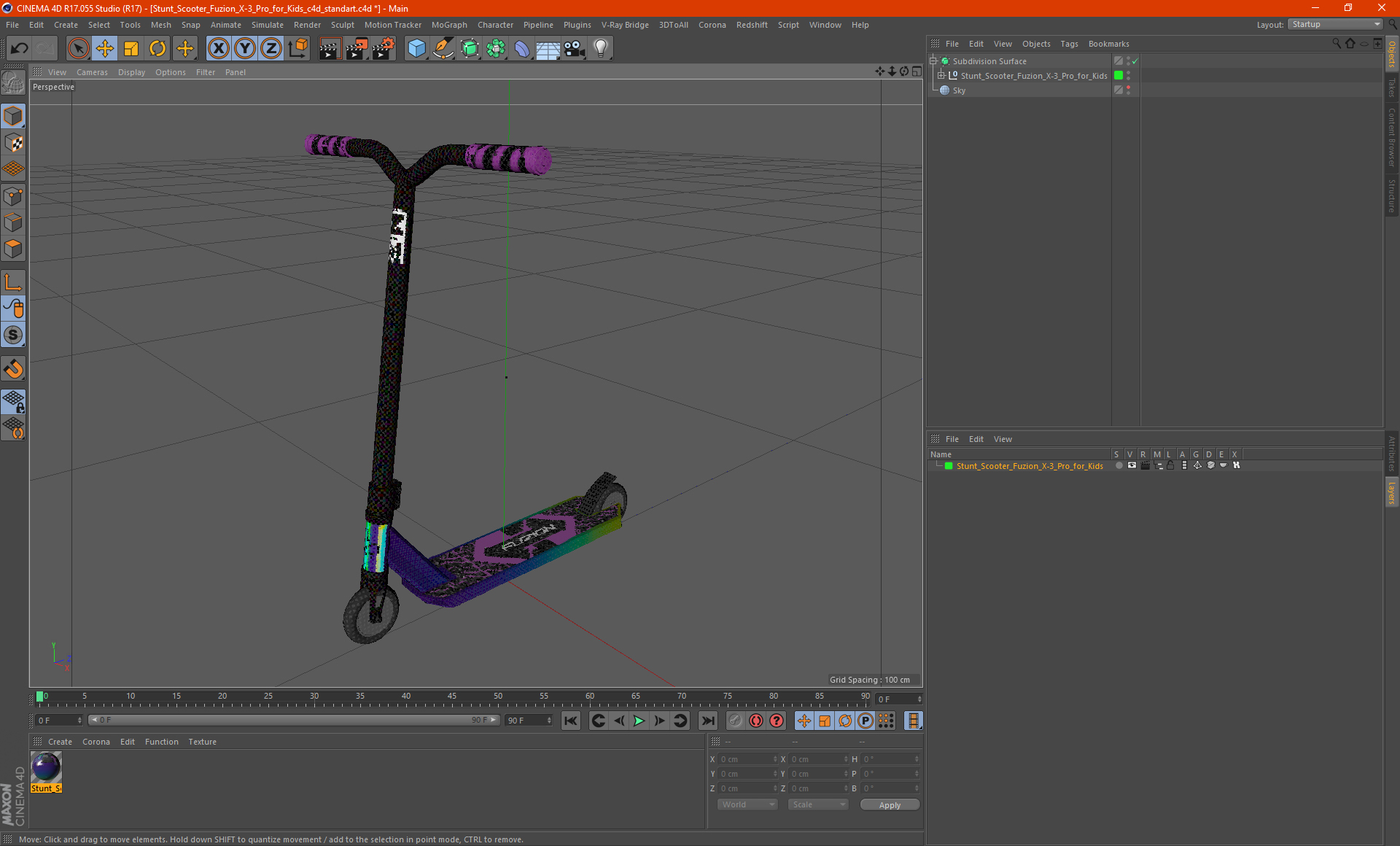Screen dimensions: 1400x846
Task: Open the MoGraph menu
Action: (x=449, y=25)
